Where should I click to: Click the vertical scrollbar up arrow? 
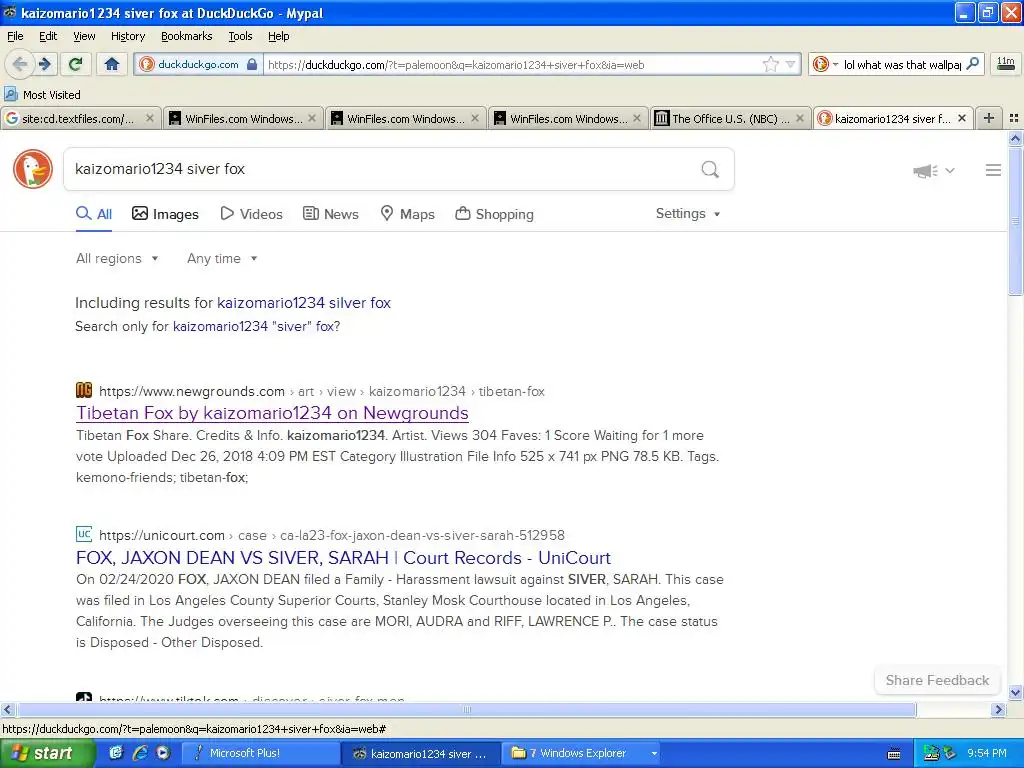click(x=1015, y=138)
